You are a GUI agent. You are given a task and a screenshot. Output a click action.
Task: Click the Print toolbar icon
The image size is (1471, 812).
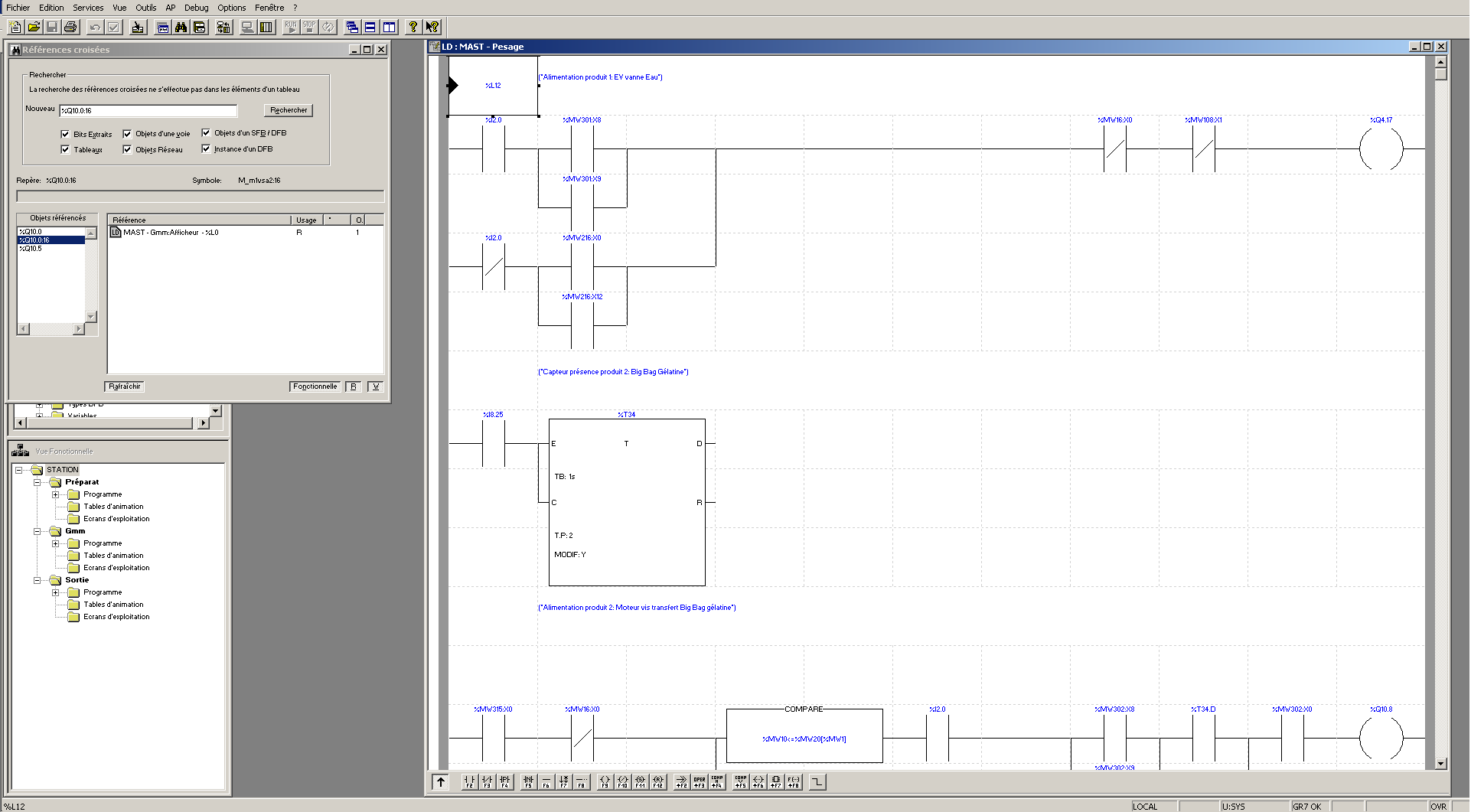[70, 28]
